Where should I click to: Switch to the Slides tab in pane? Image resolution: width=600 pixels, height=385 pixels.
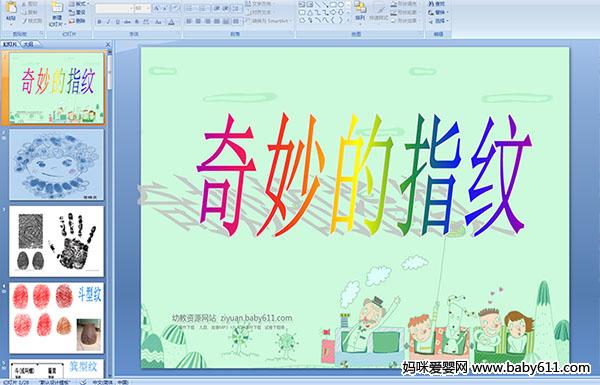click(10, 44)
